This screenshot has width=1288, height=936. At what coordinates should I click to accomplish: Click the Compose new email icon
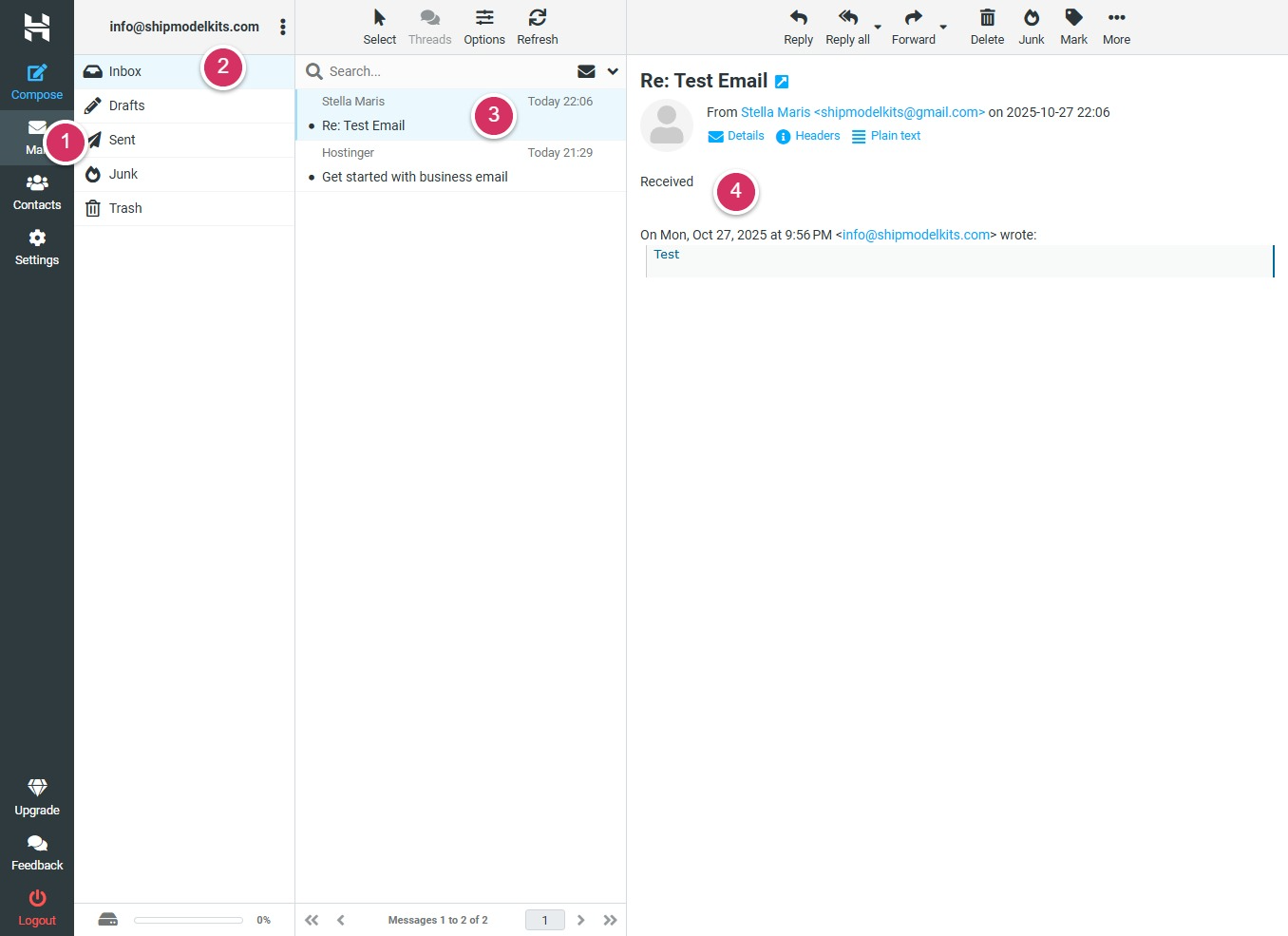37,73
